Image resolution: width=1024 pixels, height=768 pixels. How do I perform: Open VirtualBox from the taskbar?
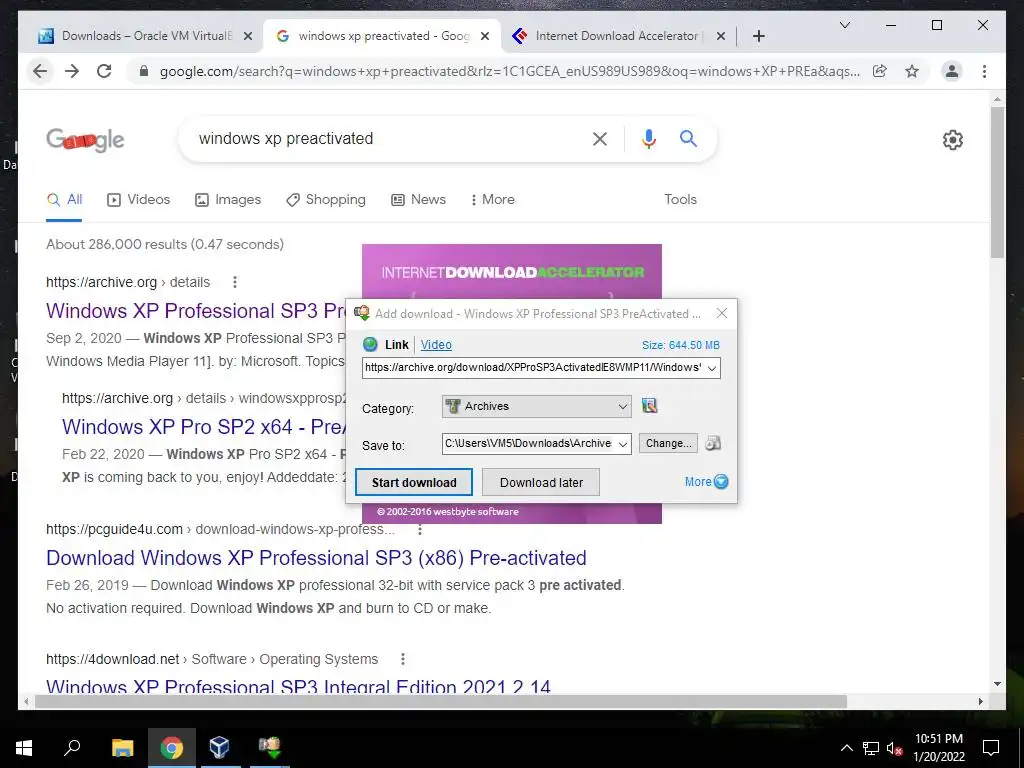click(219, 747)
